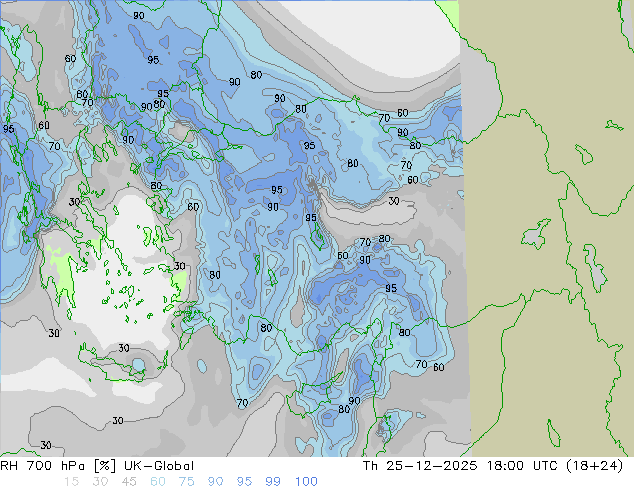The width and height of the screenshot is (634, 490).
Task: Click the legend value 30 in color scale
Action: click(100, 482)
